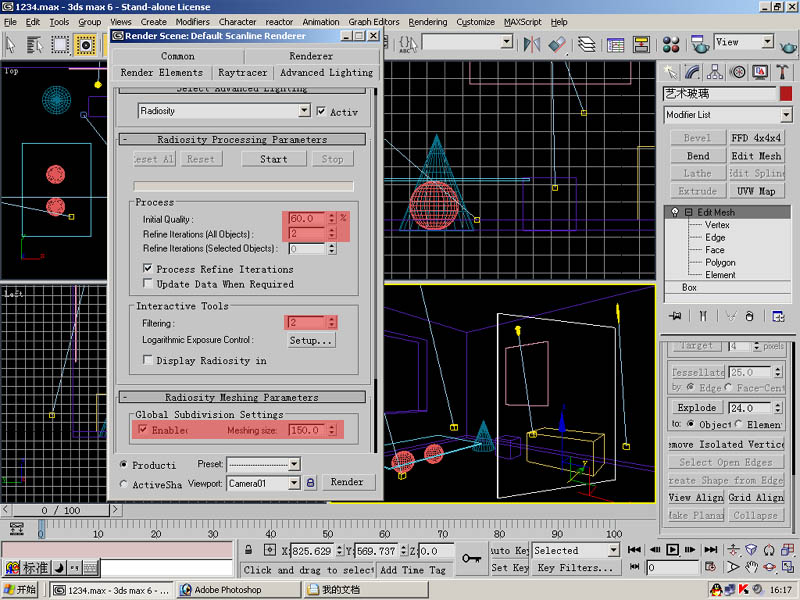Viewport: 800px width, 600px height.
Task: Click the Pin Stack icon
Action: coord(675,316)
